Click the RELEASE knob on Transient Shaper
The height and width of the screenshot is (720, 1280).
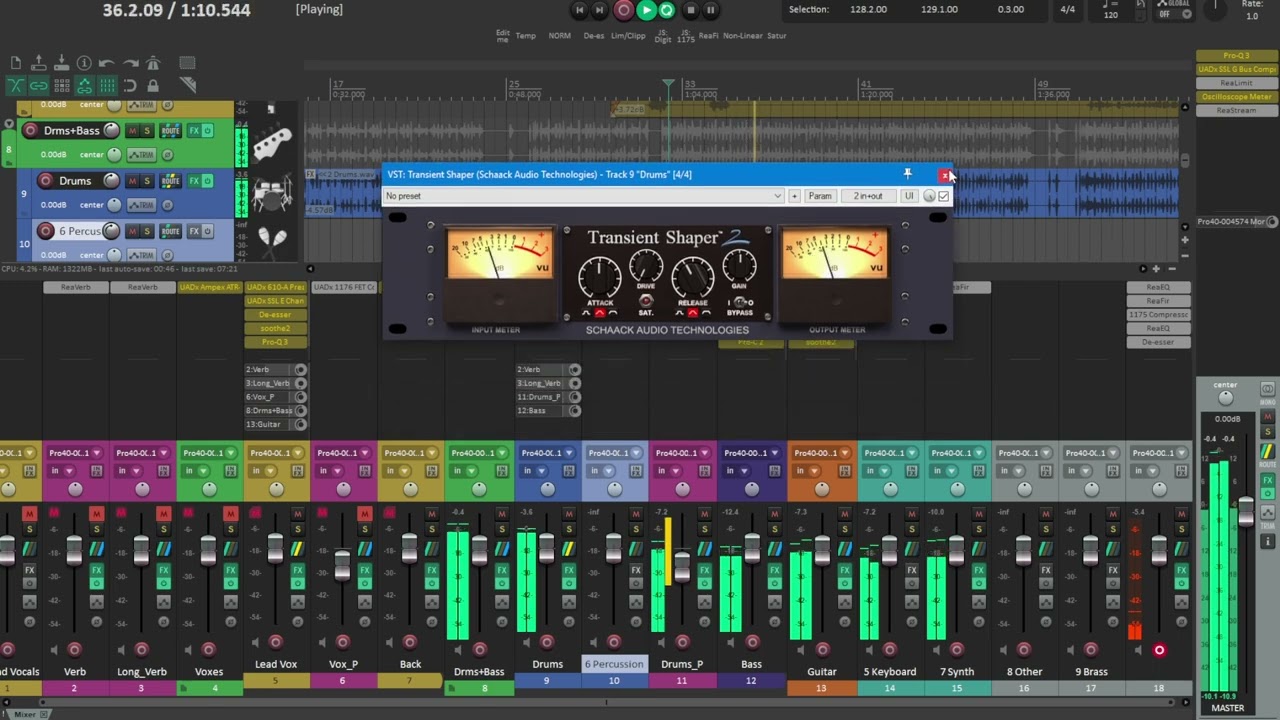[x=692, y=276]
